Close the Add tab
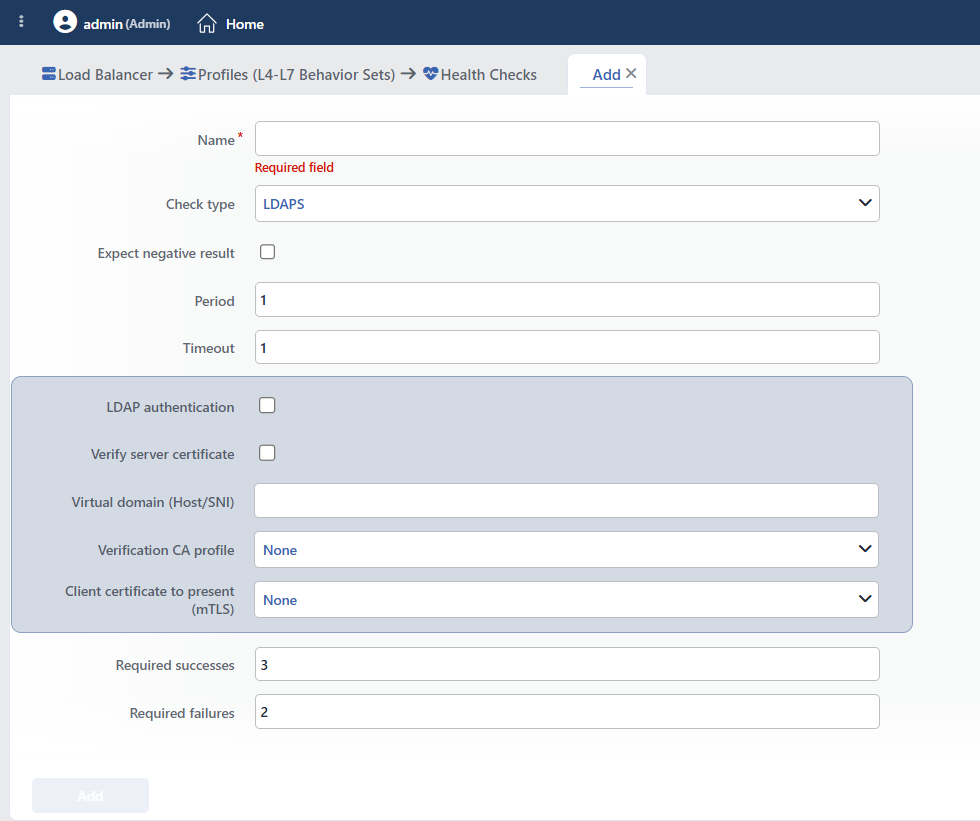Screen dimensions: 980x821 coord(631,73)
